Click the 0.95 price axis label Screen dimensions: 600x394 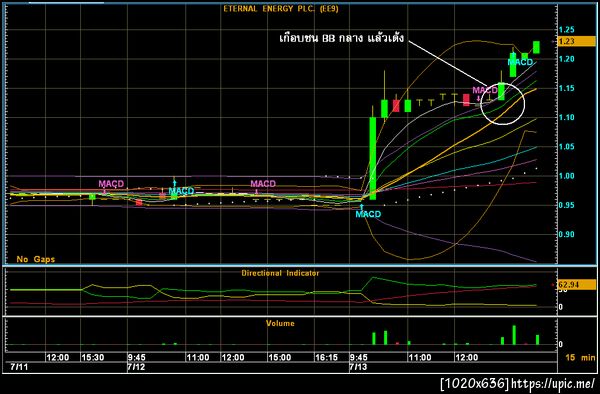coord(566,205)
